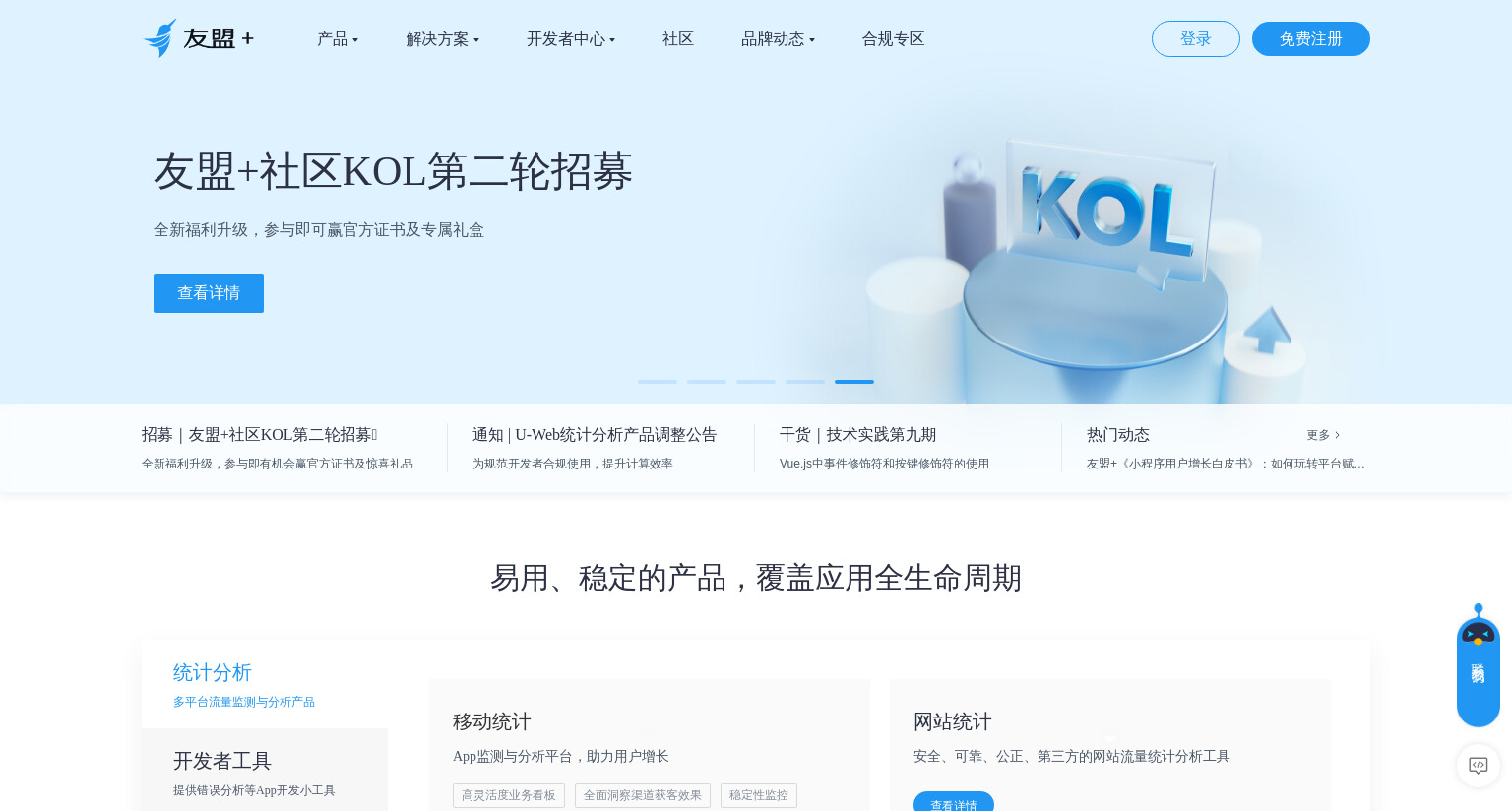1512x811 pixels.
Task: Click the 友盟+ logo
Action: click(199, 38)
